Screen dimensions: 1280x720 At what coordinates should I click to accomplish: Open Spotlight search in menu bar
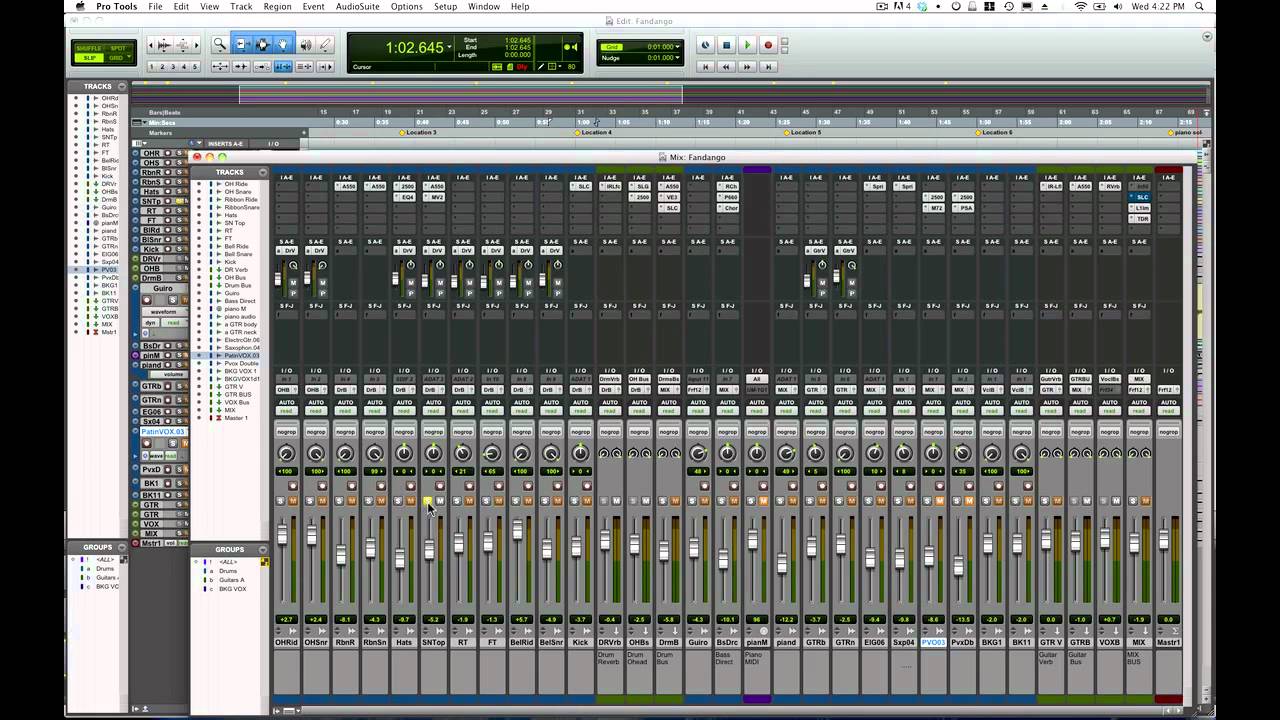[x=1199, y=6]
